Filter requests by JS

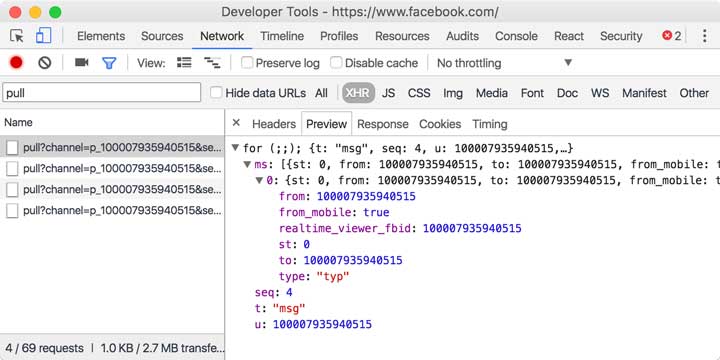click(x=388, y=93)
